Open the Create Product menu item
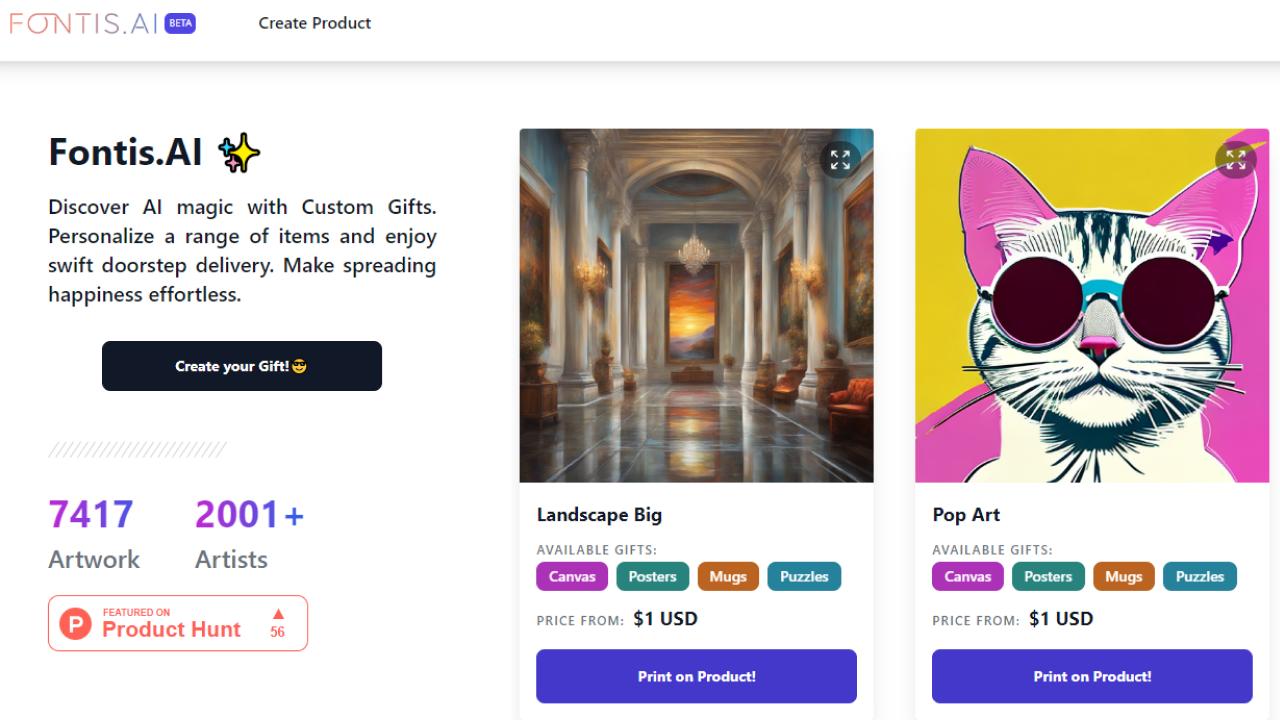 pyautogui.click(x=315, y=23)
